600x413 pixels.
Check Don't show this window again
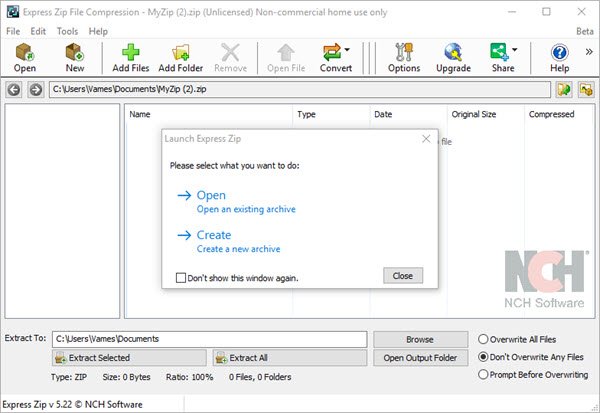point(181,278)
